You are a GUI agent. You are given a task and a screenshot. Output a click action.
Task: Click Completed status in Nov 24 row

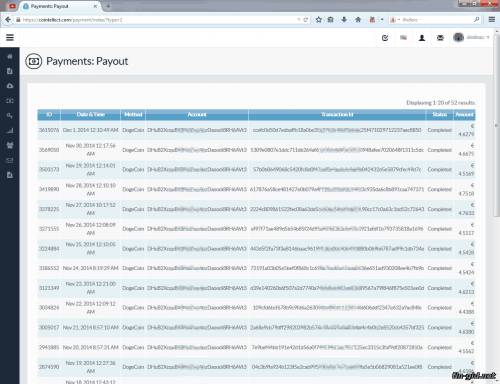tap(439, 268)
